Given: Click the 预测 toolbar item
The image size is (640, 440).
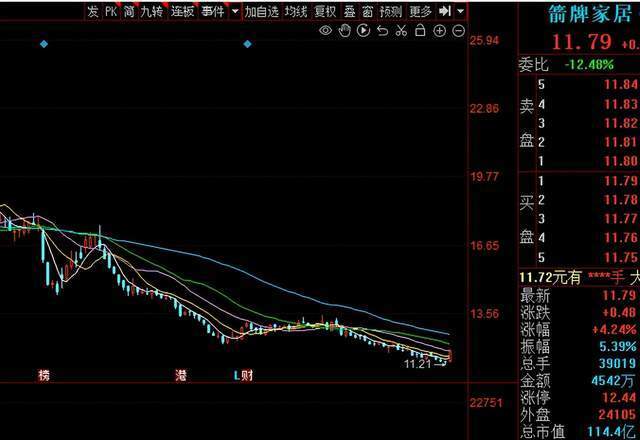Looking at the screenshot, I should 391,11.
